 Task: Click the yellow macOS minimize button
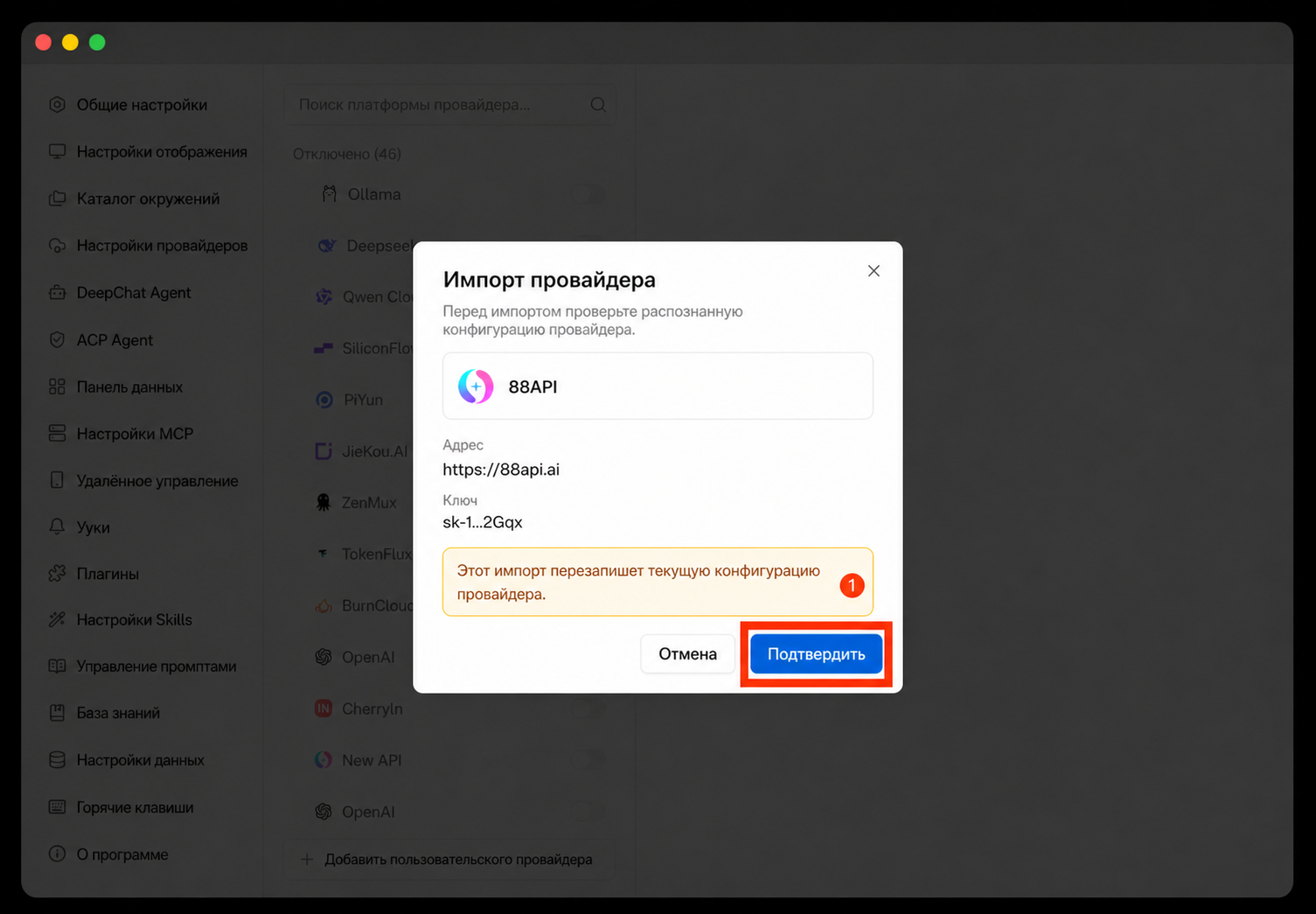(x=70, y=42)
